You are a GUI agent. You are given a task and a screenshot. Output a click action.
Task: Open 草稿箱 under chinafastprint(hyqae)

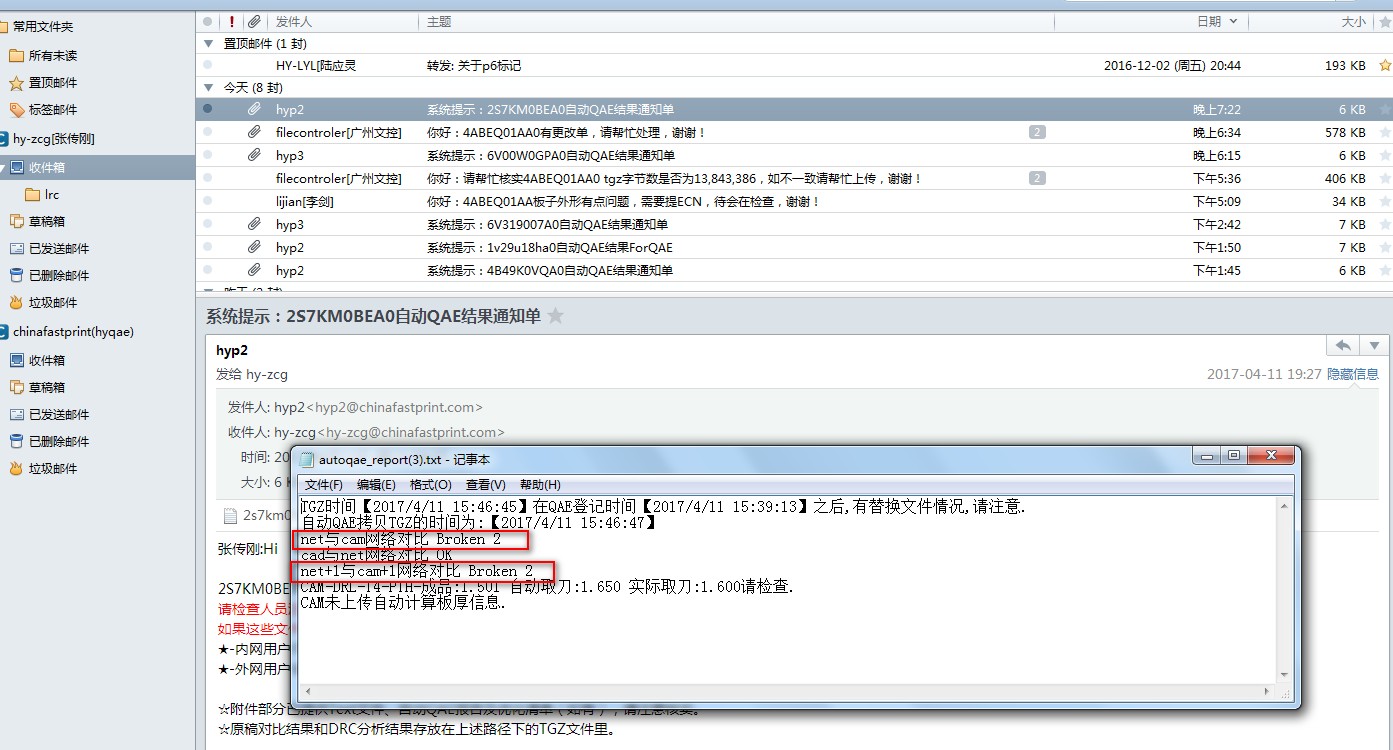tap(46, 387)
